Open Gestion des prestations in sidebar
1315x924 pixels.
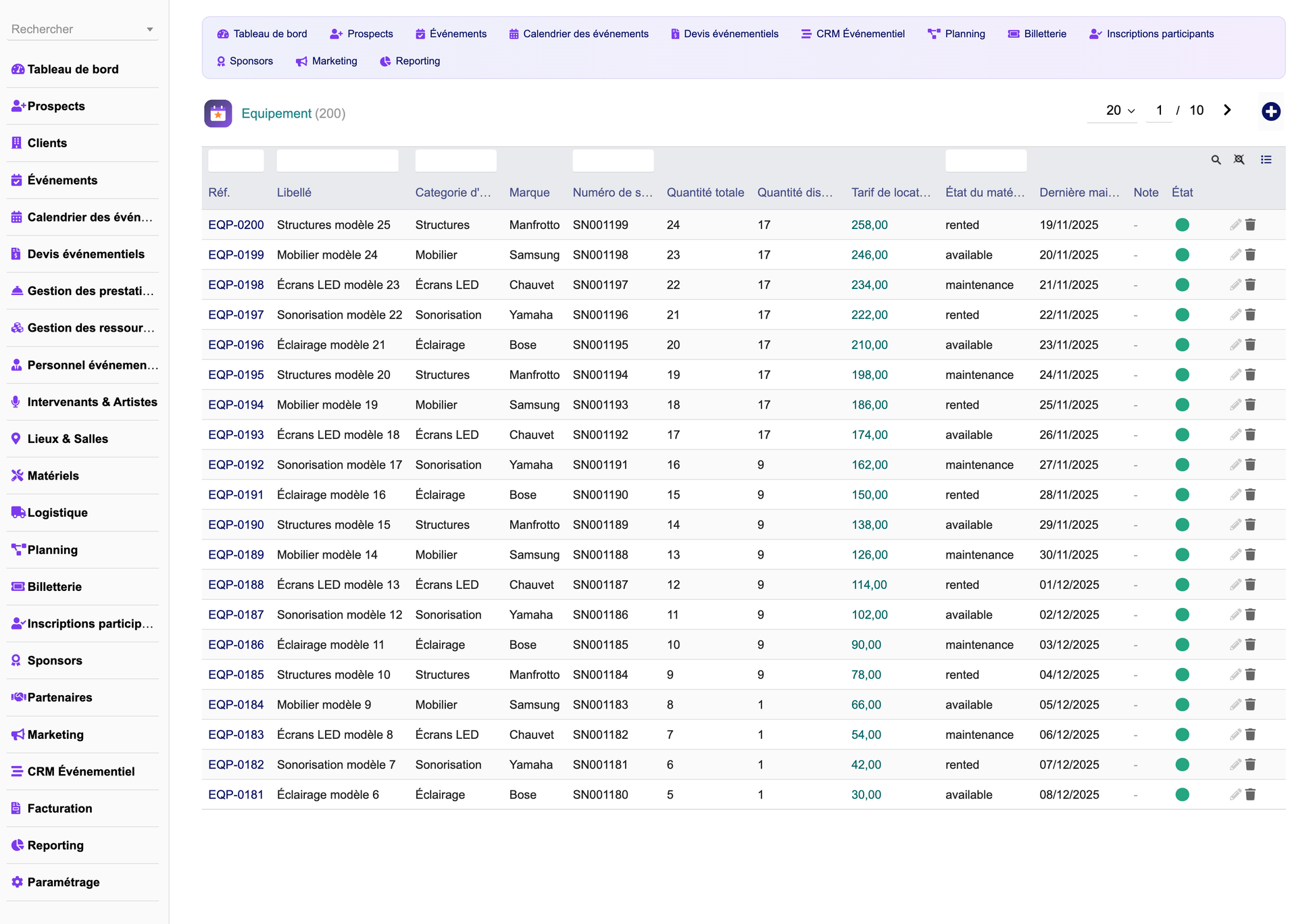(82, 291)
